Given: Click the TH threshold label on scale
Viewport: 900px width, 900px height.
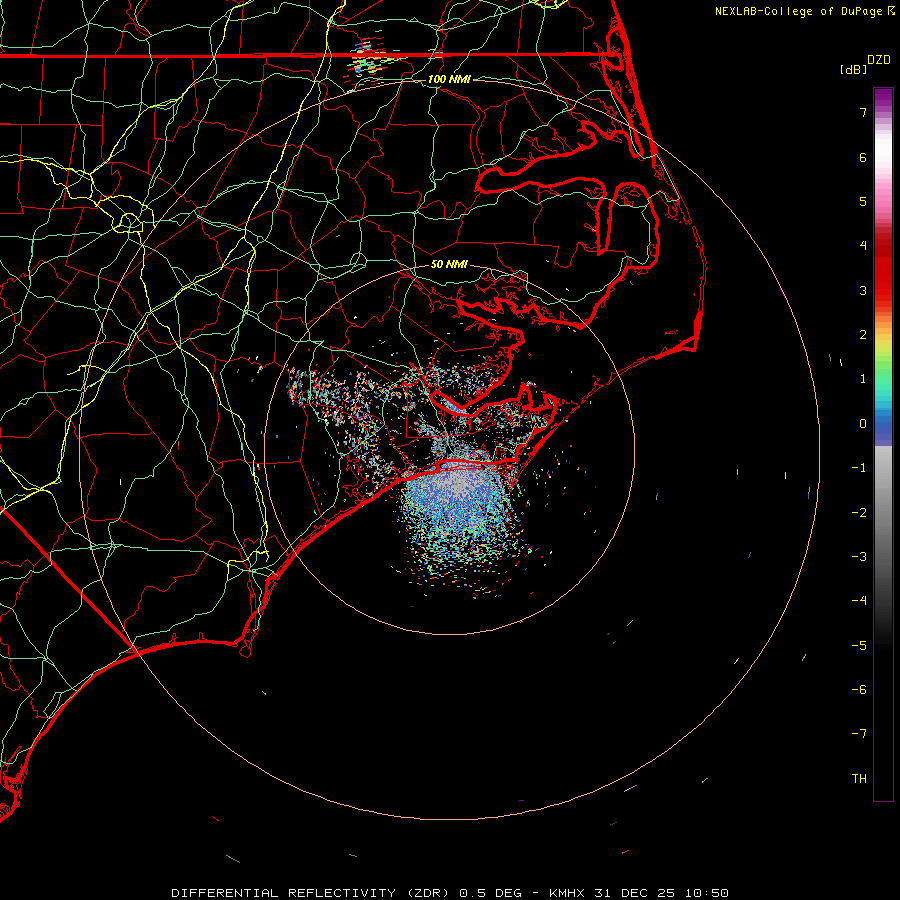Looking at the screenshot, I should (859, 779).
